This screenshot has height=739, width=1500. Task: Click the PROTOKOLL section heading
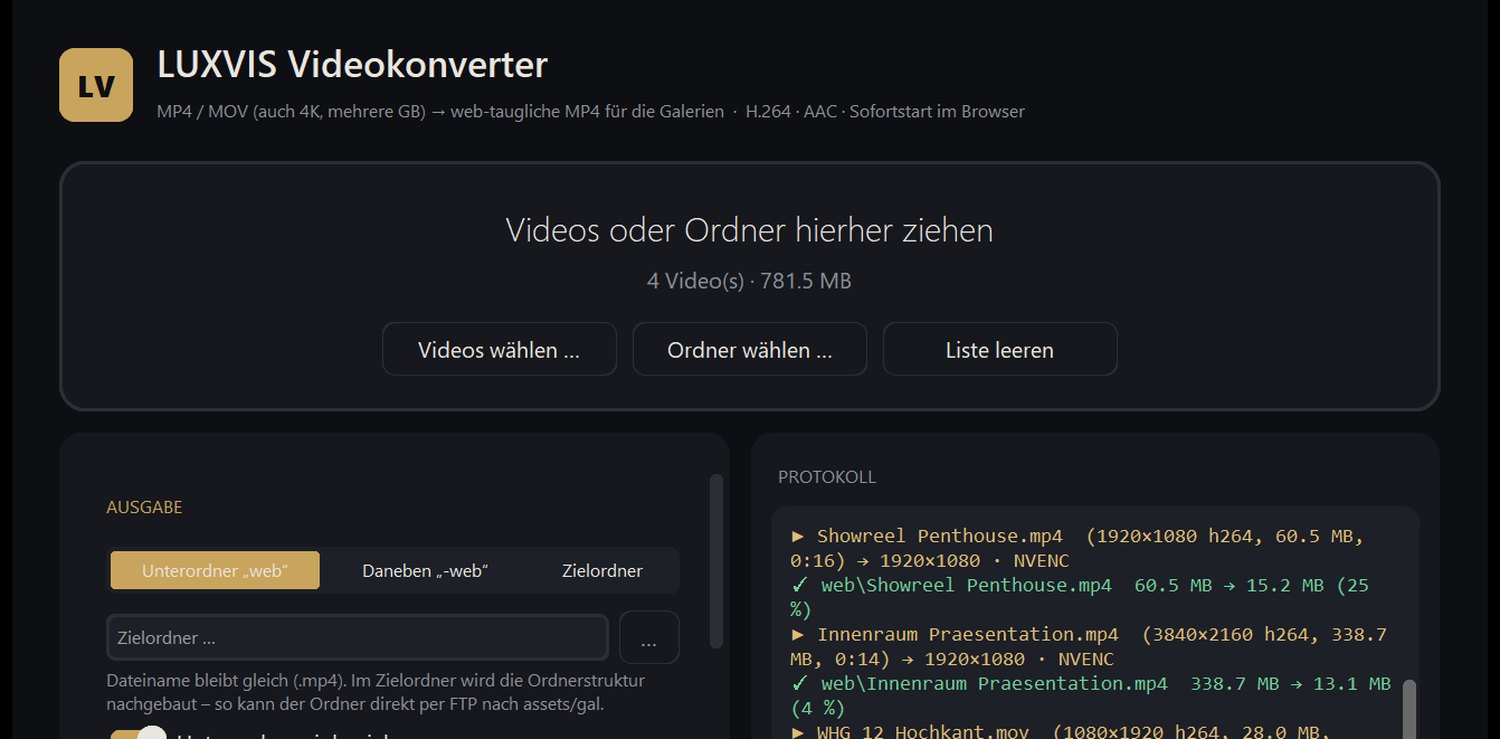pyautogui.click(x=827, y=477)
